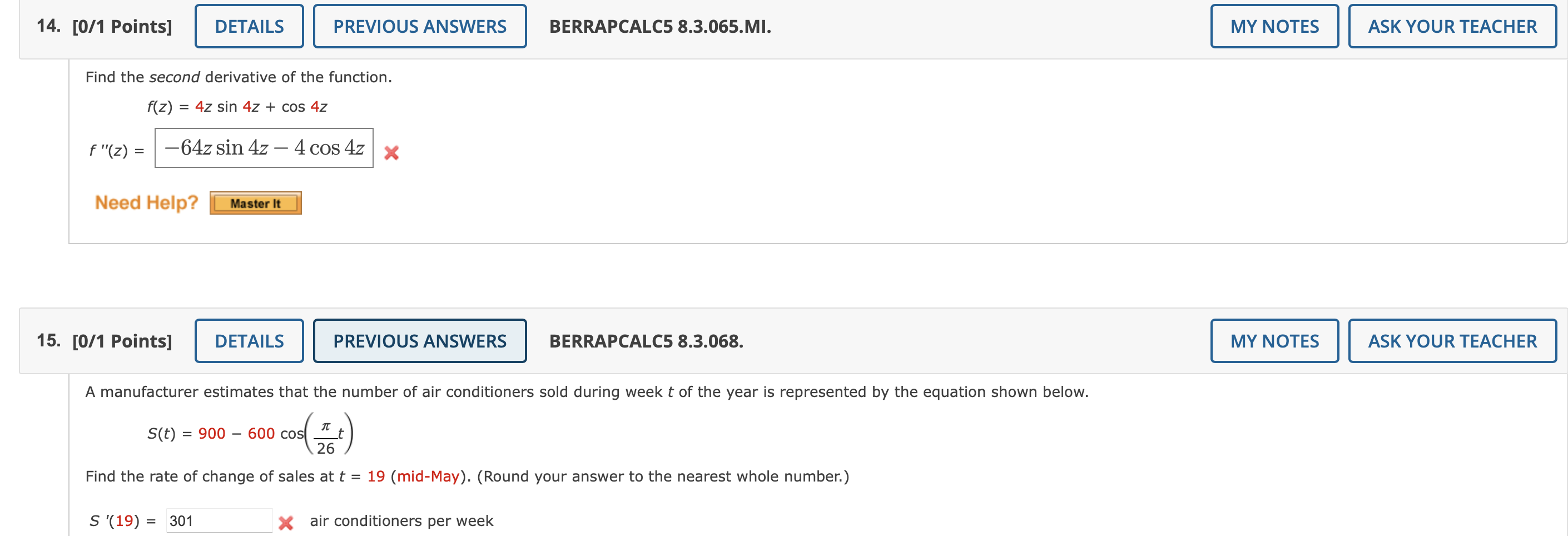Open MY NOTES for question 15
Screen dimensions: 1568x536
point(1273,341)
